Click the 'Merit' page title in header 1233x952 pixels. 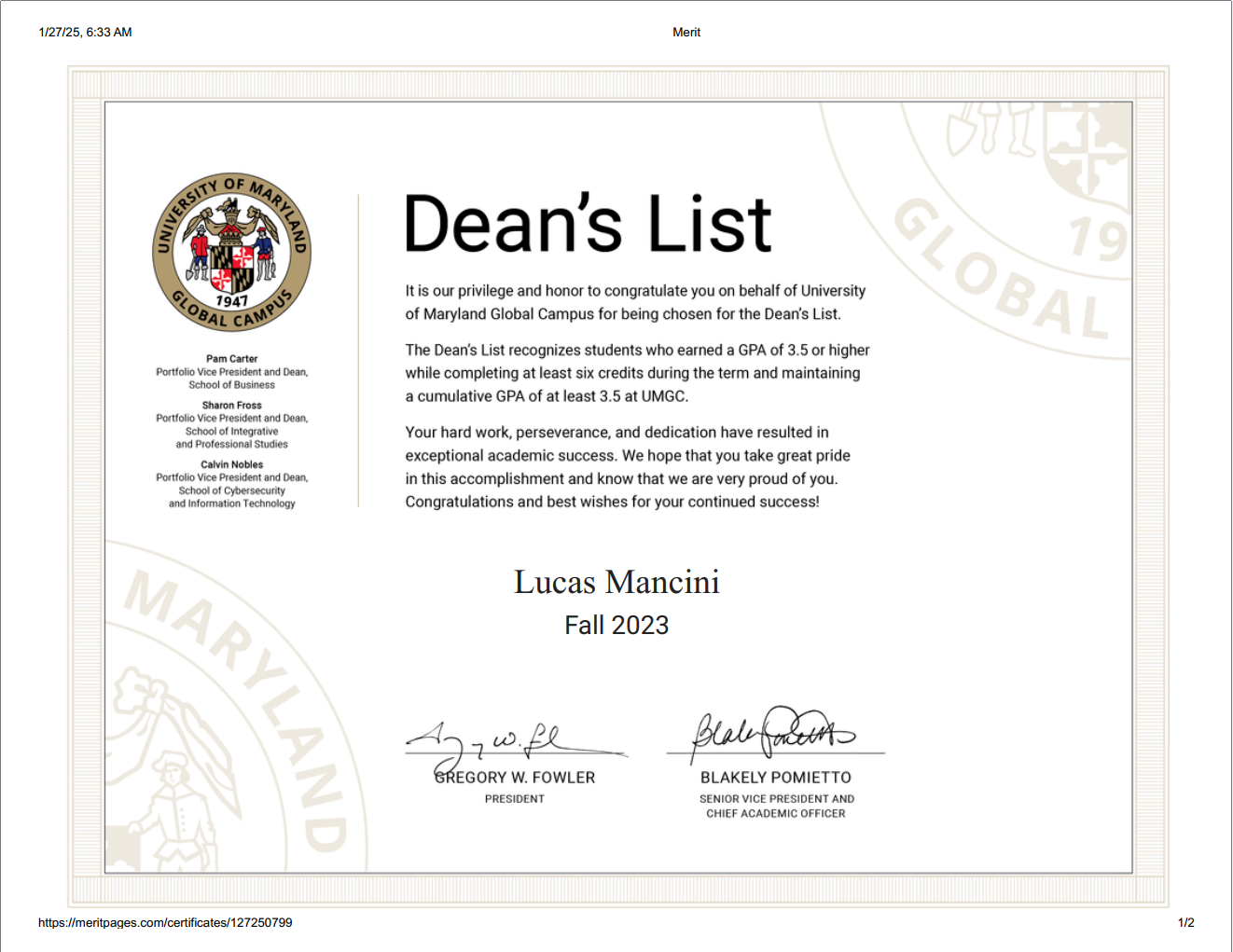pos(686,33)
